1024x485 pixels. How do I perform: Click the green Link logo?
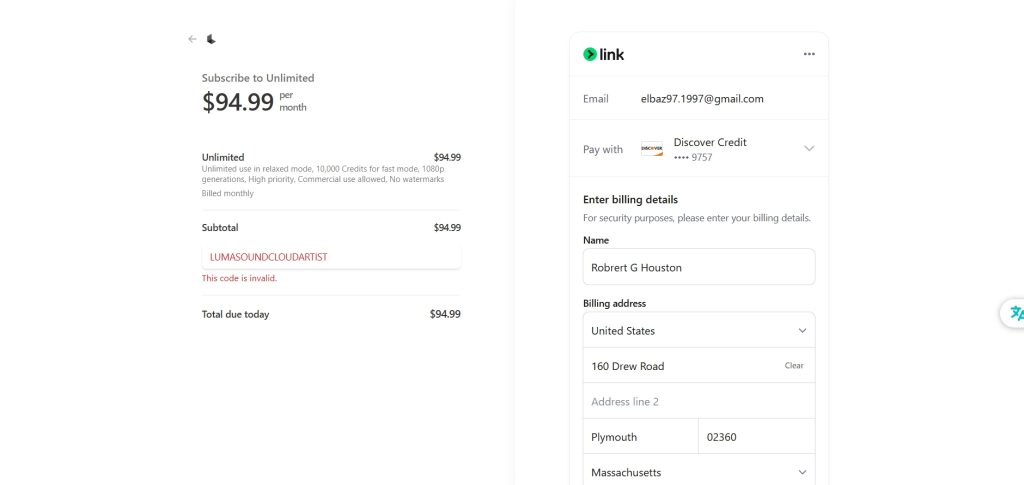tap(604, 54)
